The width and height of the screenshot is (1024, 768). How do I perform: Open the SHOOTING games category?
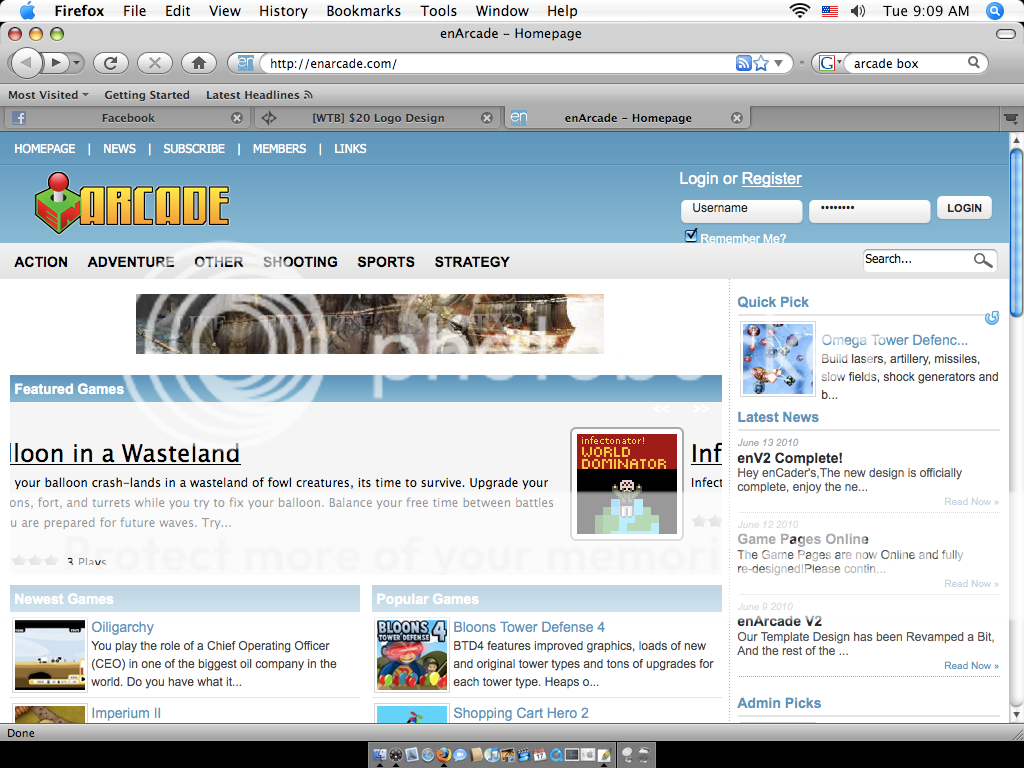(x=300, y=262)
